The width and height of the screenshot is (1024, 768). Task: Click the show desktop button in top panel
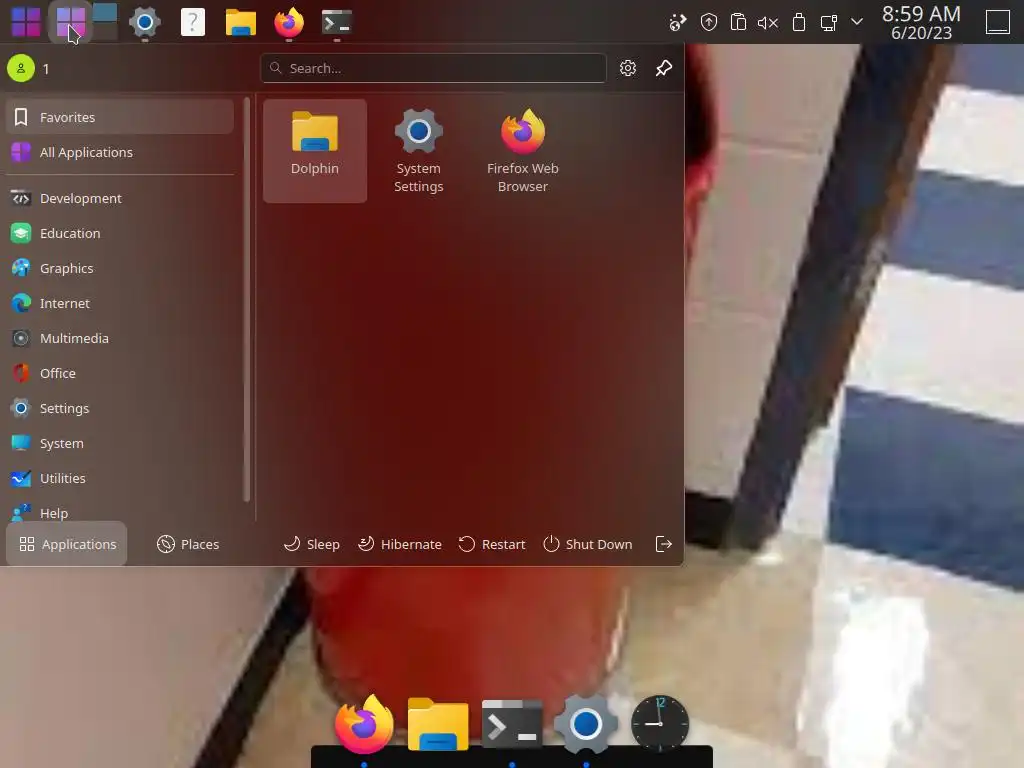tap(998, 22)
